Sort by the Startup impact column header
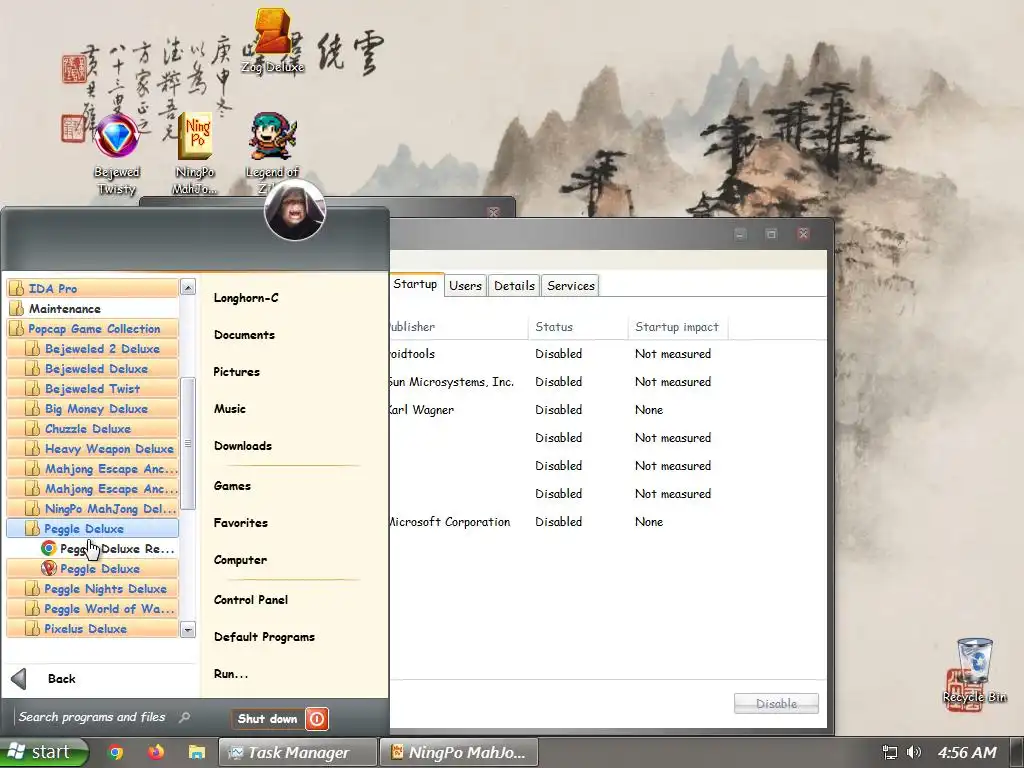The height and width of the screenshot is (768, 1024). pos(677,327)
